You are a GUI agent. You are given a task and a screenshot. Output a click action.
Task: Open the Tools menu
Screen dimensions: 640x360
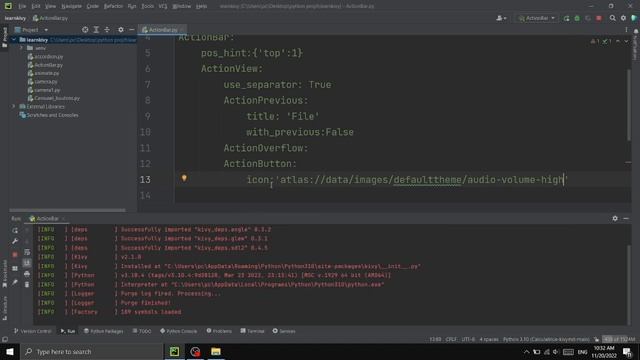pyautogui.click(x=148, y=6)
